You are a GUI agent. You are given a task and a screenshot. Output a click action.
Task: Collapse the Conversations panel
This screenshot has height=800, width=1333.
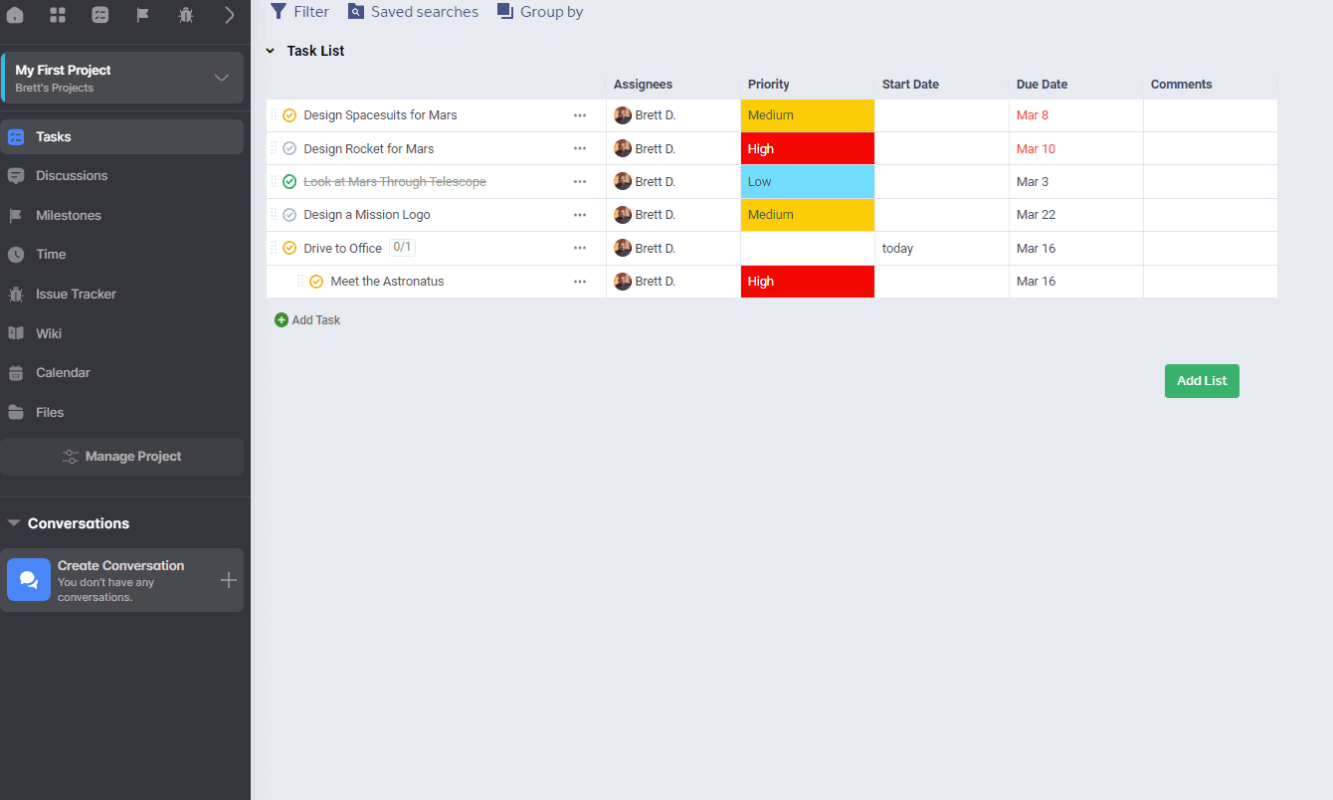14,523
